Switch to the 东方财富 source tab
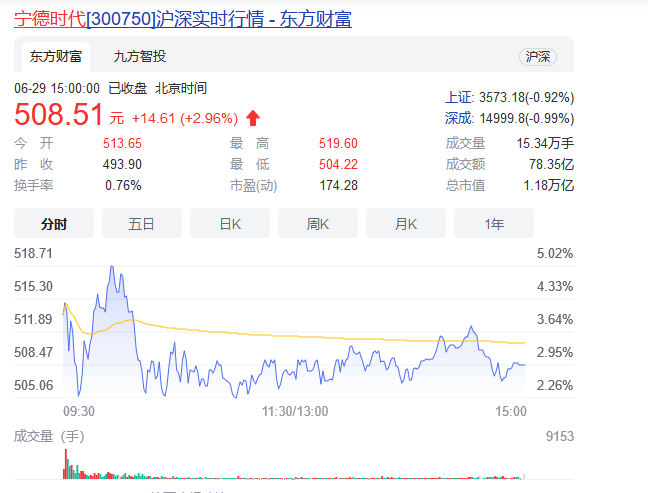Viewport: 648px width, 493px height. (x=53, y=56)
